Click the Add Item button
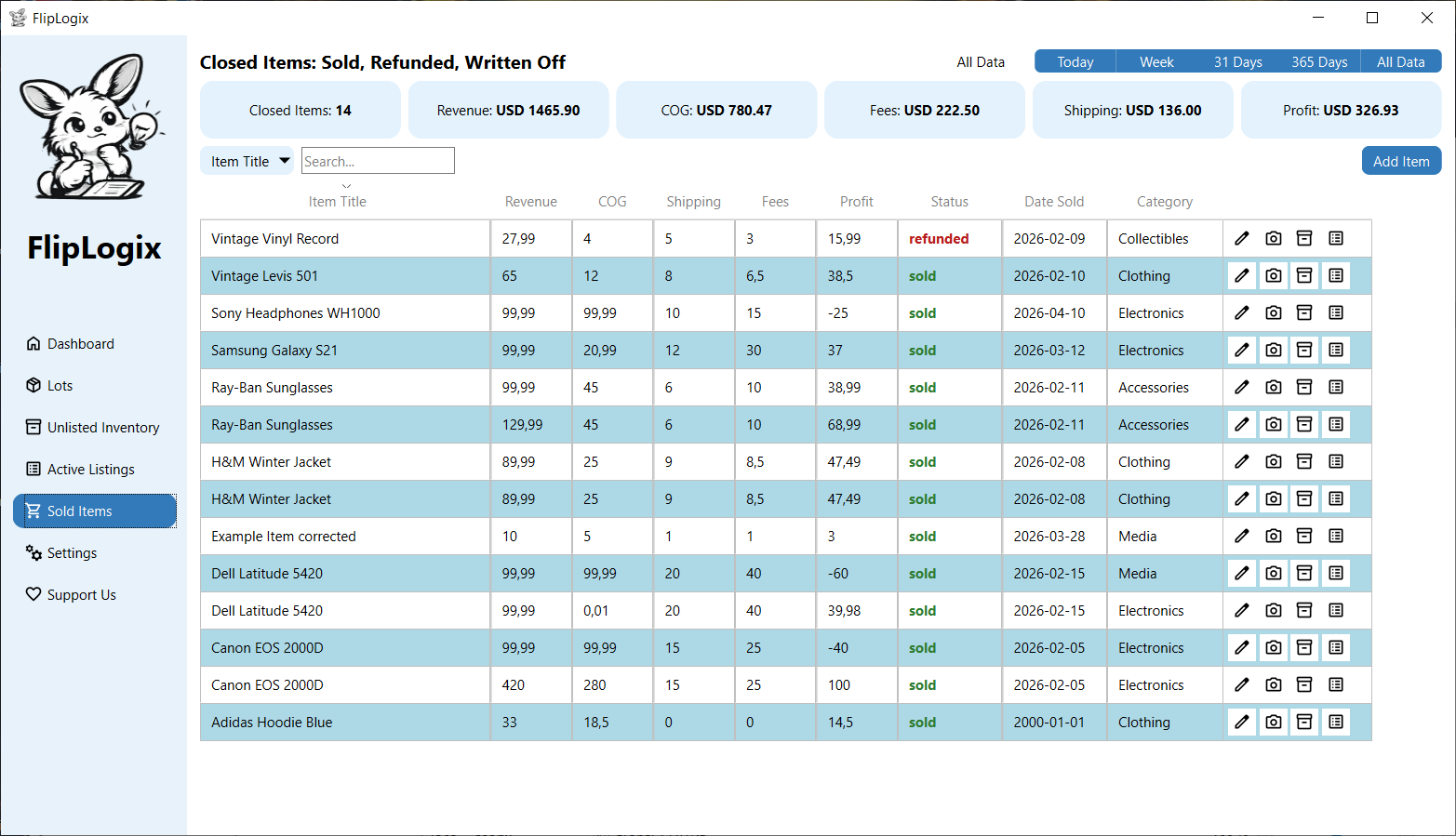Image resolution: width=1456 pixels, height=836 pixels. 1401,161
